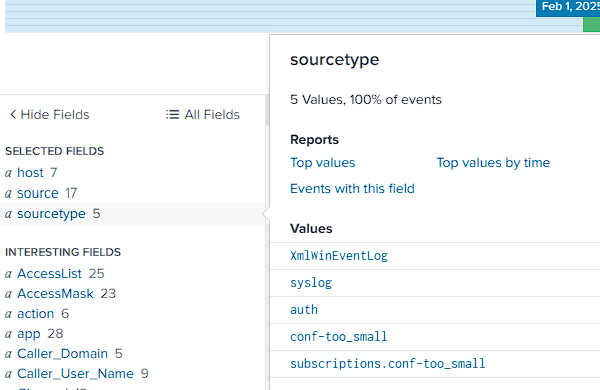
Task: Click the Feb 1, 2025 timeline tooltip
Action: tap(568, 8)
